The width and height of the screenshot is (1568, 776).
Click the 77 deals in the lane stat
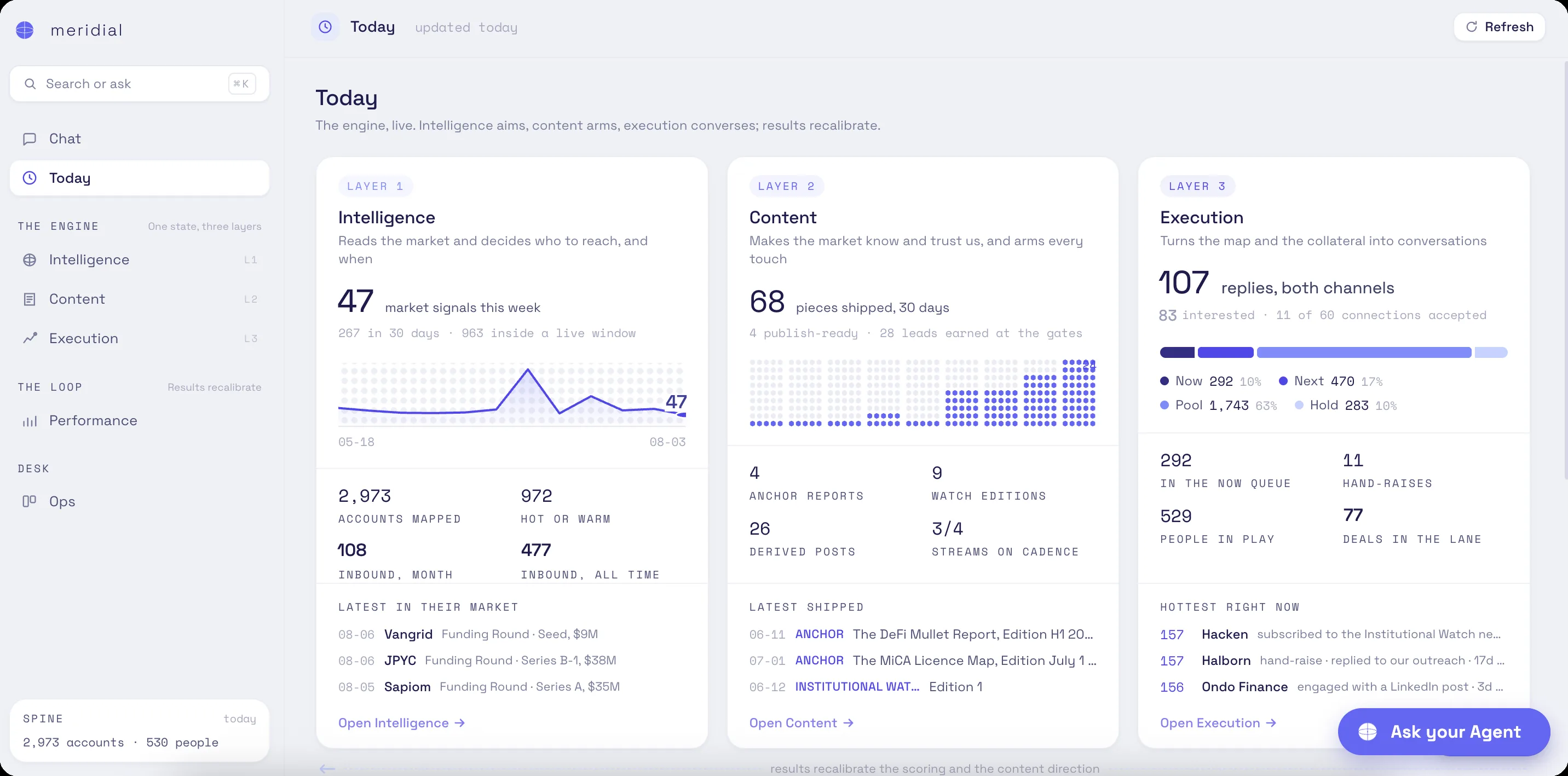1412,526
